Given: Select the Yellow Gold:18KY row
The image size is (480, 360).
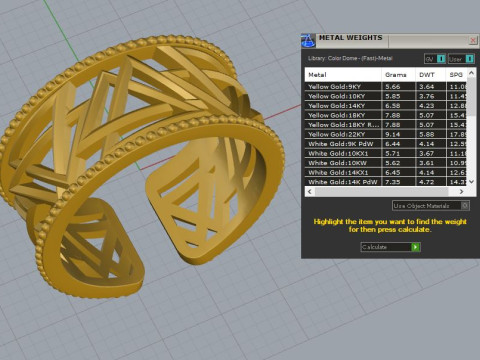Looking at the screenshot, I should [386, 115].
